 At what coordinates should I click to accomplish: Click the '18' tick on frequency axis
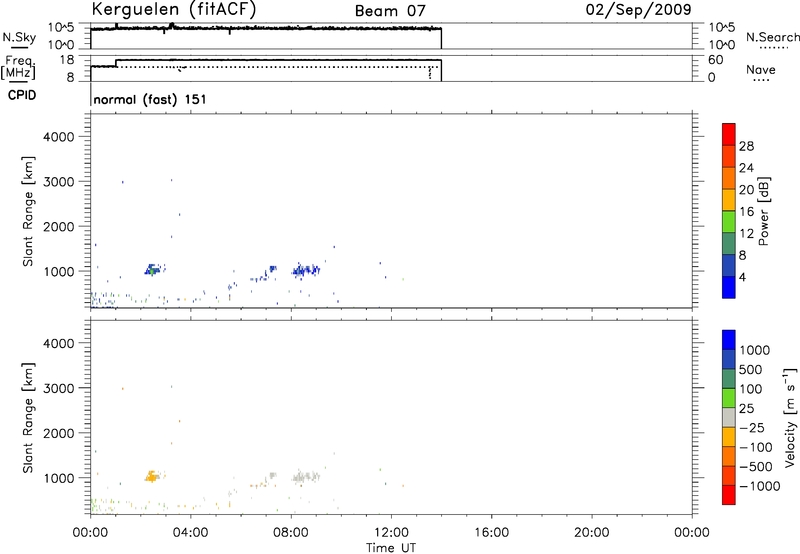[67, 60]
